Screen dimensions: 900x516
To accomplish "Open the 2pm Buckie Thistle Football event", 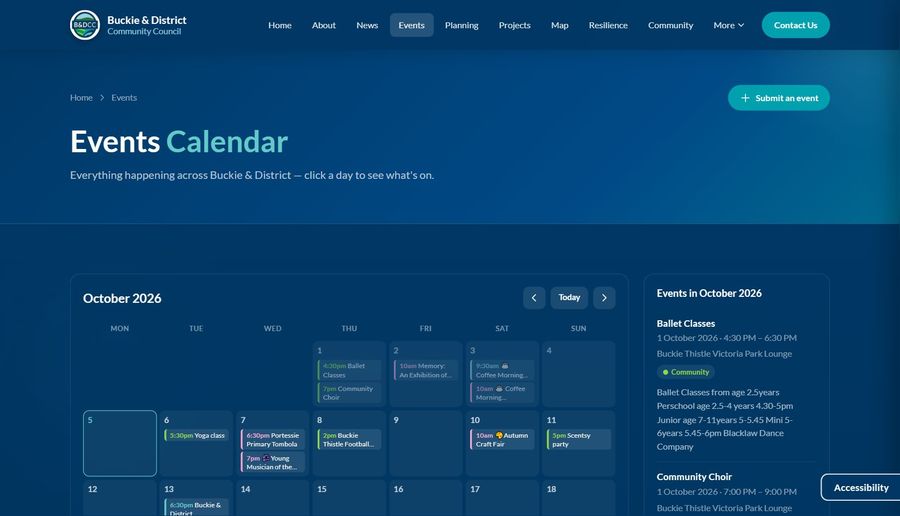I will tap(349, 440).
